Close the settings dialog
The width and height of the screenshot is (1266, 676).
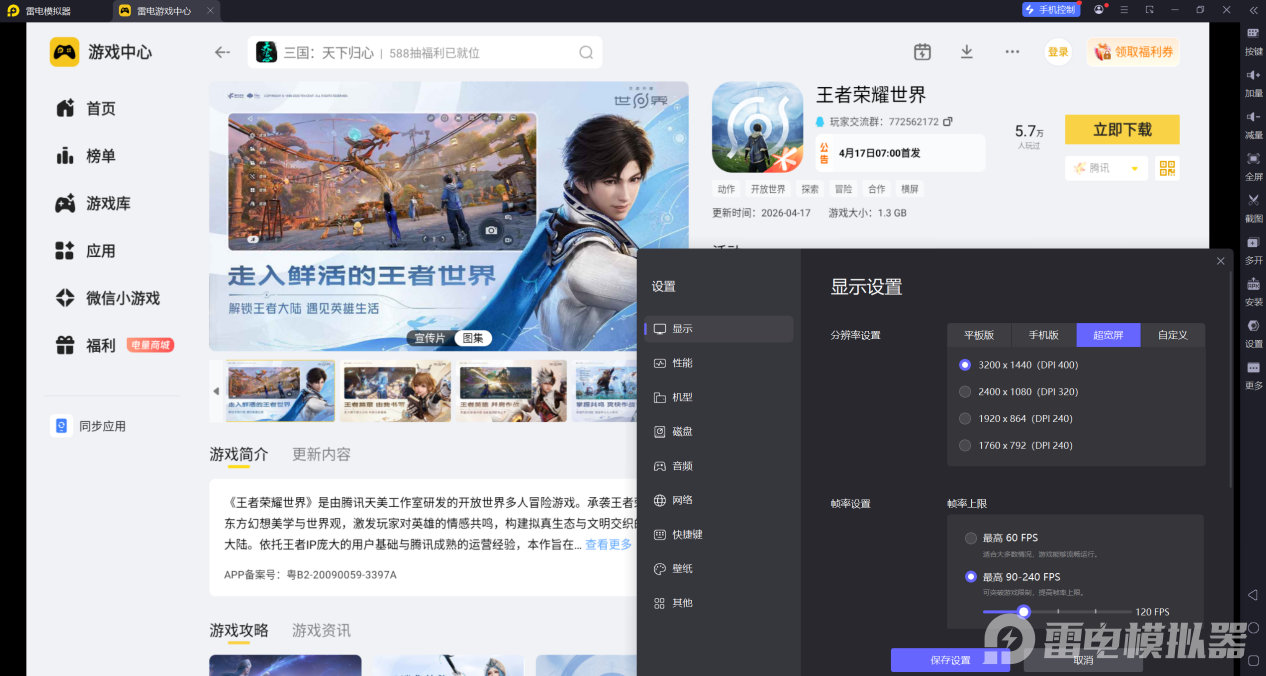[x=1220, y=261]
